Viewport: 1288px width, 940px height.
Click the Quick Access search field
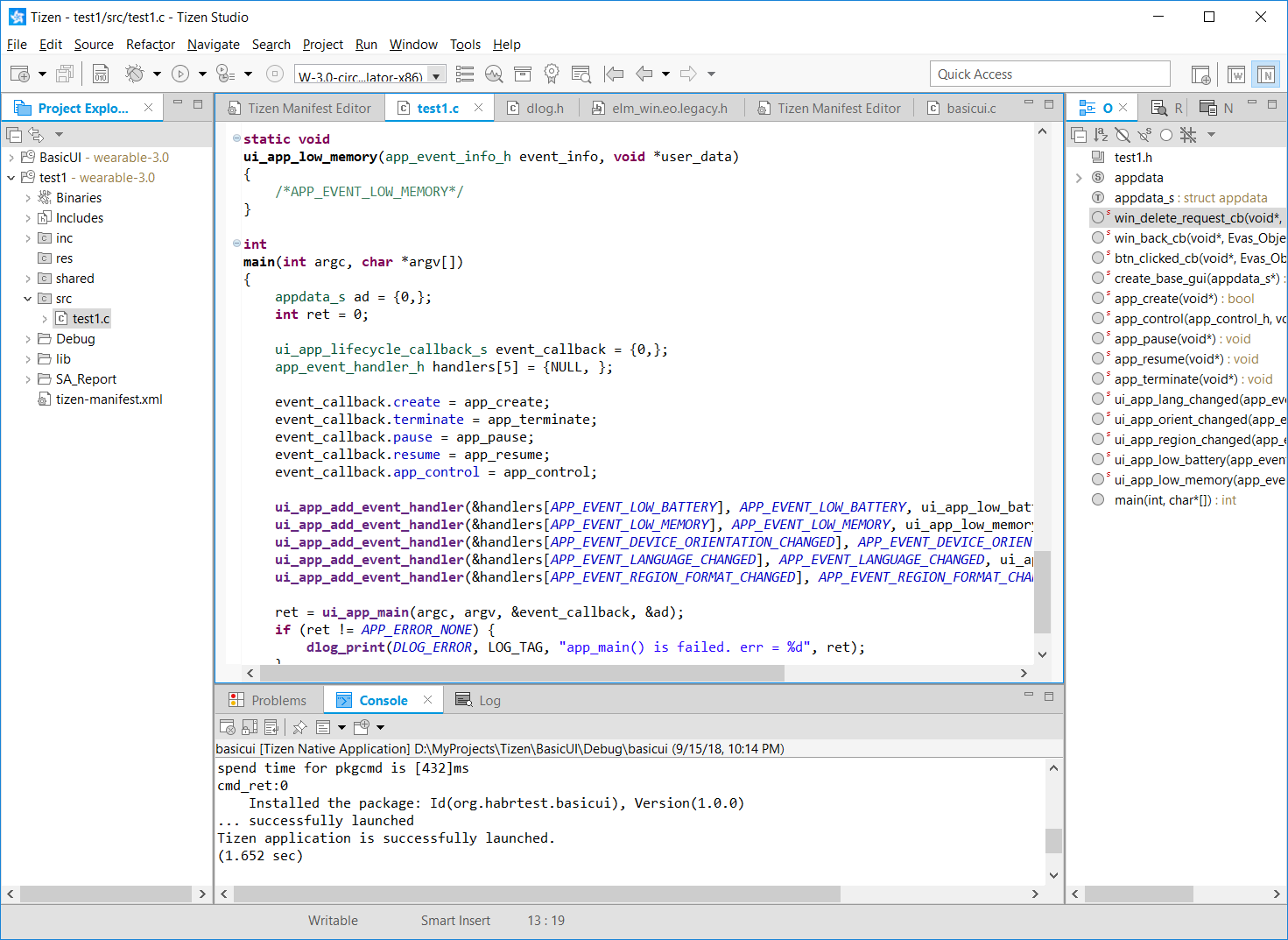click(x=1049, y=74)
